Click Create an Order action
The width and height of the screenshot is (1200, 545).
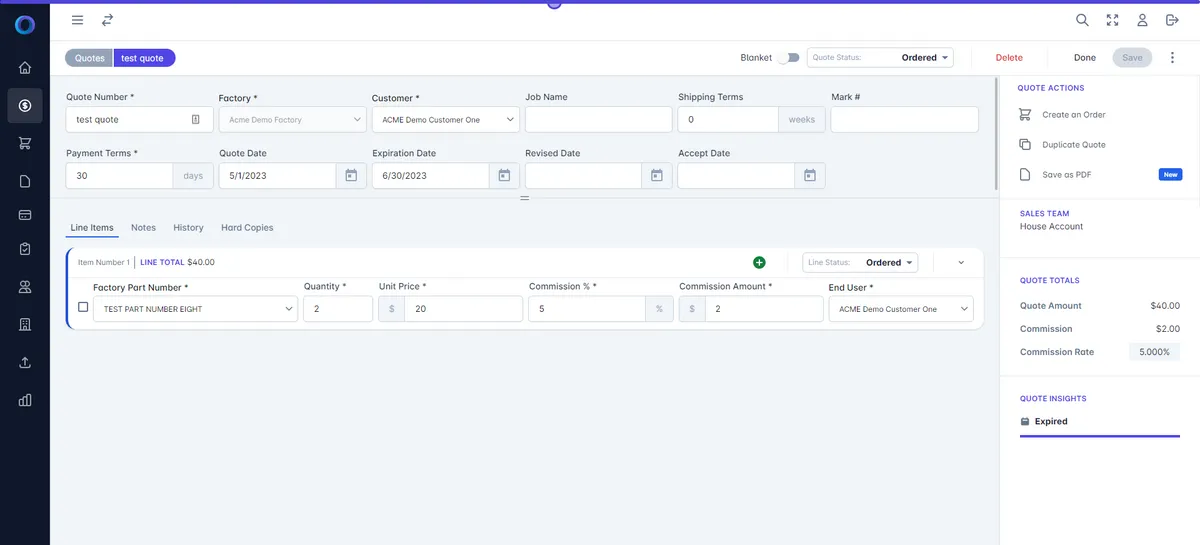point(1073,115)
